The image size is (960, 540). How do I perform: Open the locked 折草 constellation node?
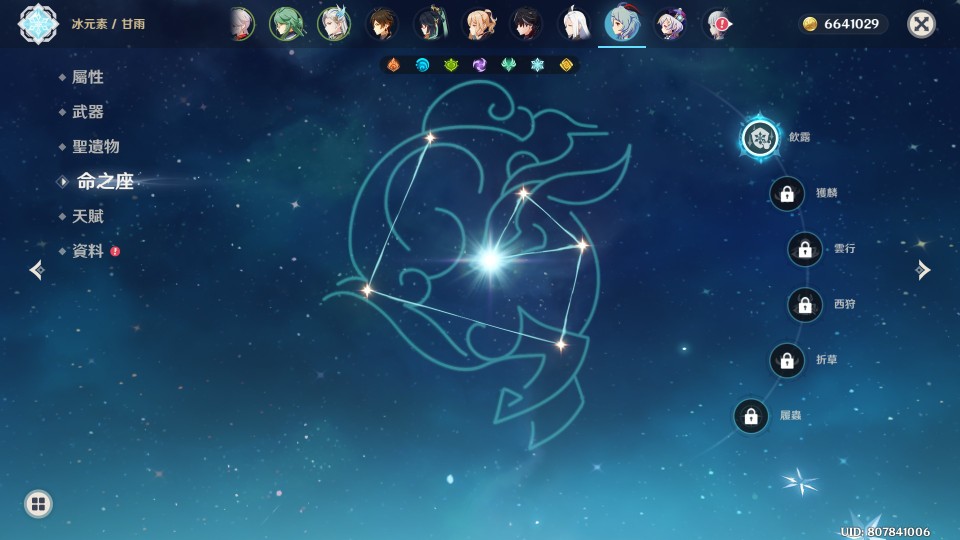[787, 360]
